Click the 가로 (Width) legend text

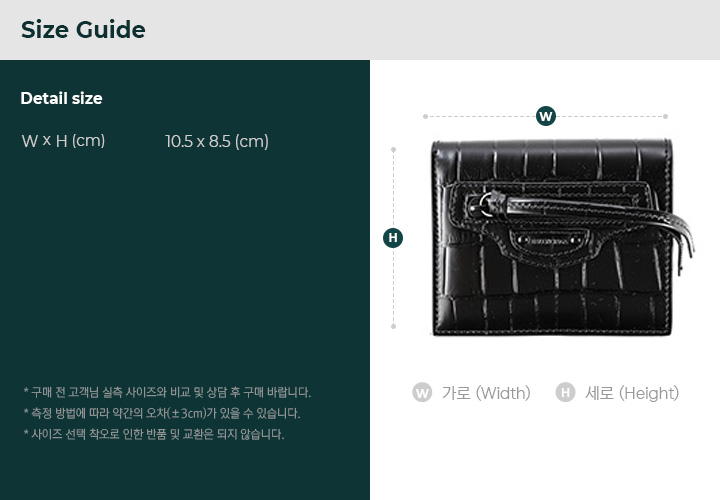pyautogui.click(x=486, y=393)
